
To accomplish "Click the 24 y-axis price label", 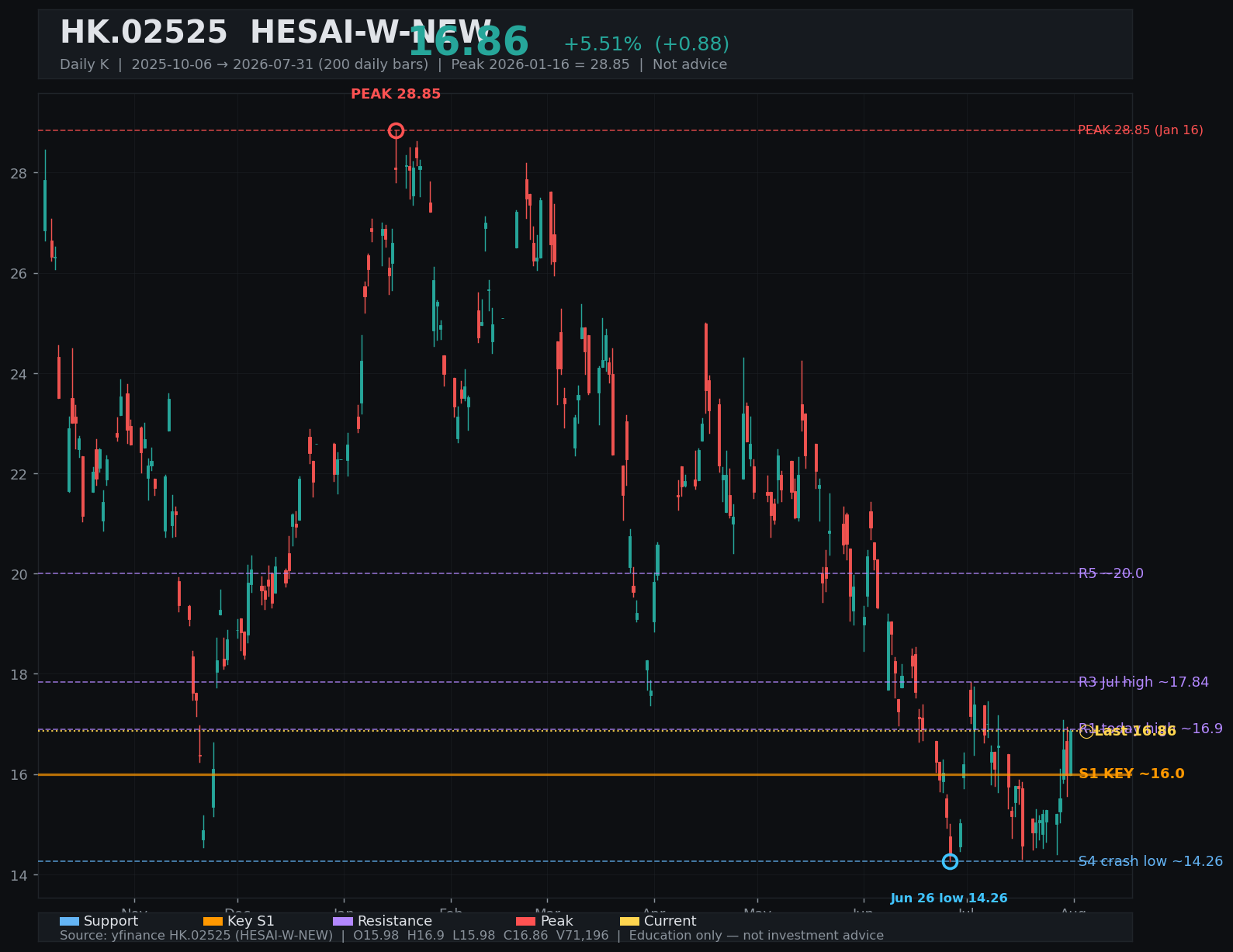I will click(x=19, y=374).
